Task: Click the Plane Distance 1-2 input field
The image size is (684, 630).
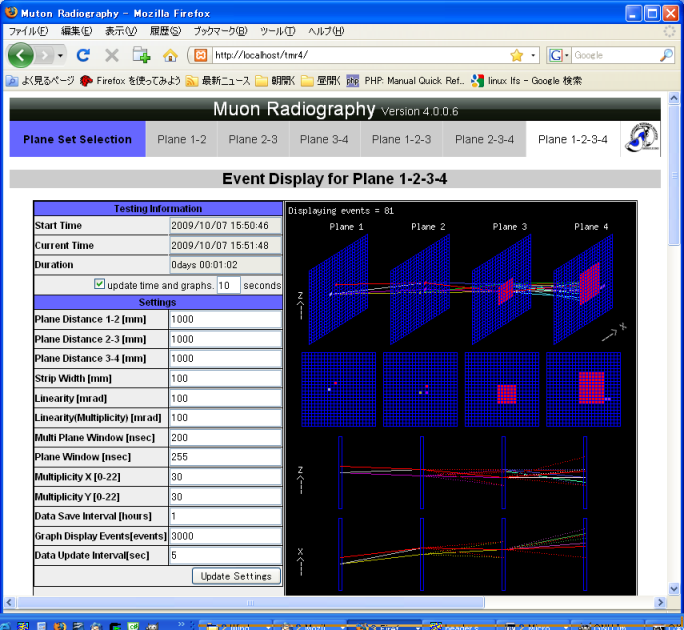Action: coord(225,319)
